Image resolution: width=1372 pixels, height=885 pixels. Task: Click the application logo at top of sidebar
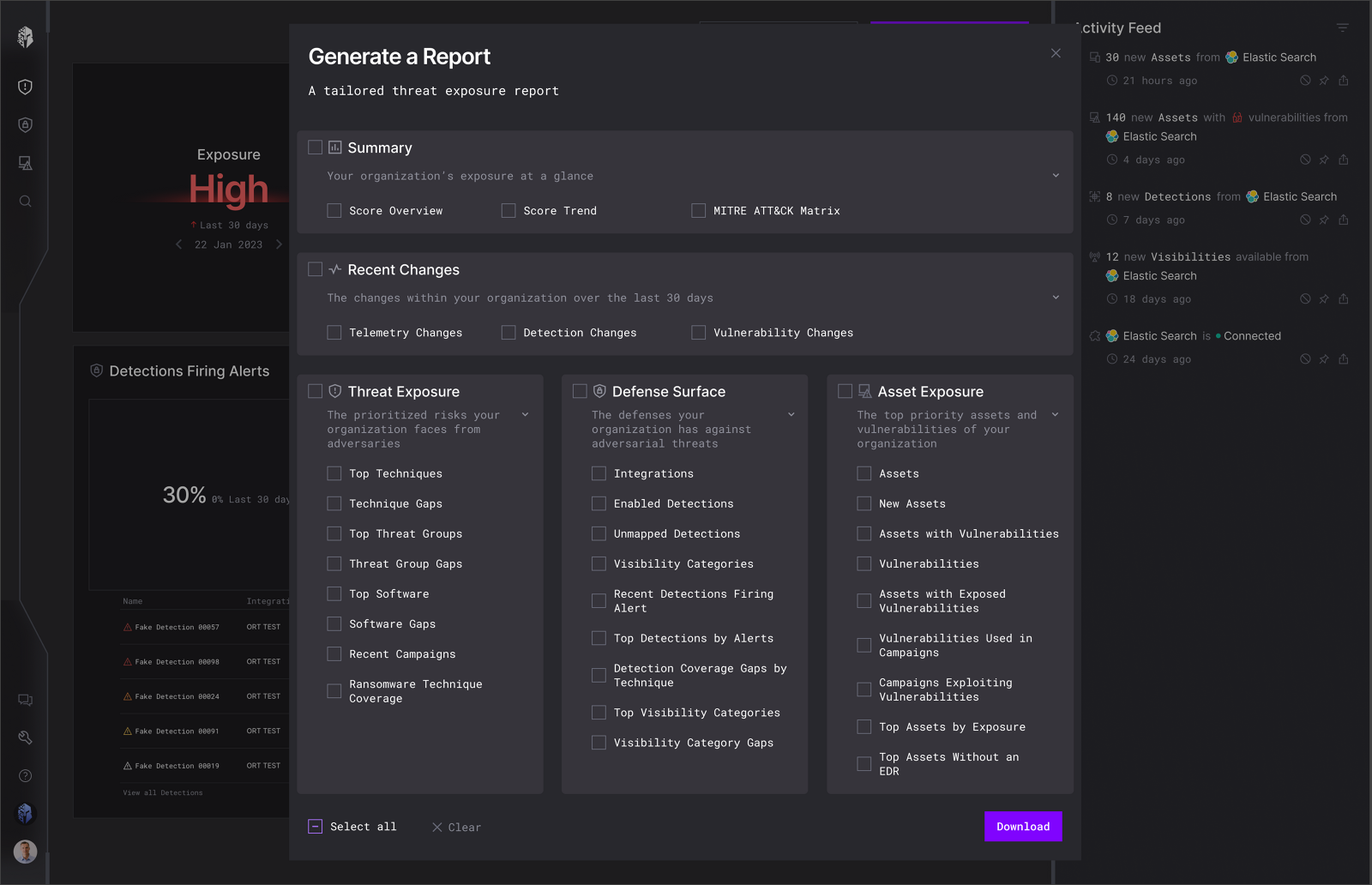tap(25, 37)
